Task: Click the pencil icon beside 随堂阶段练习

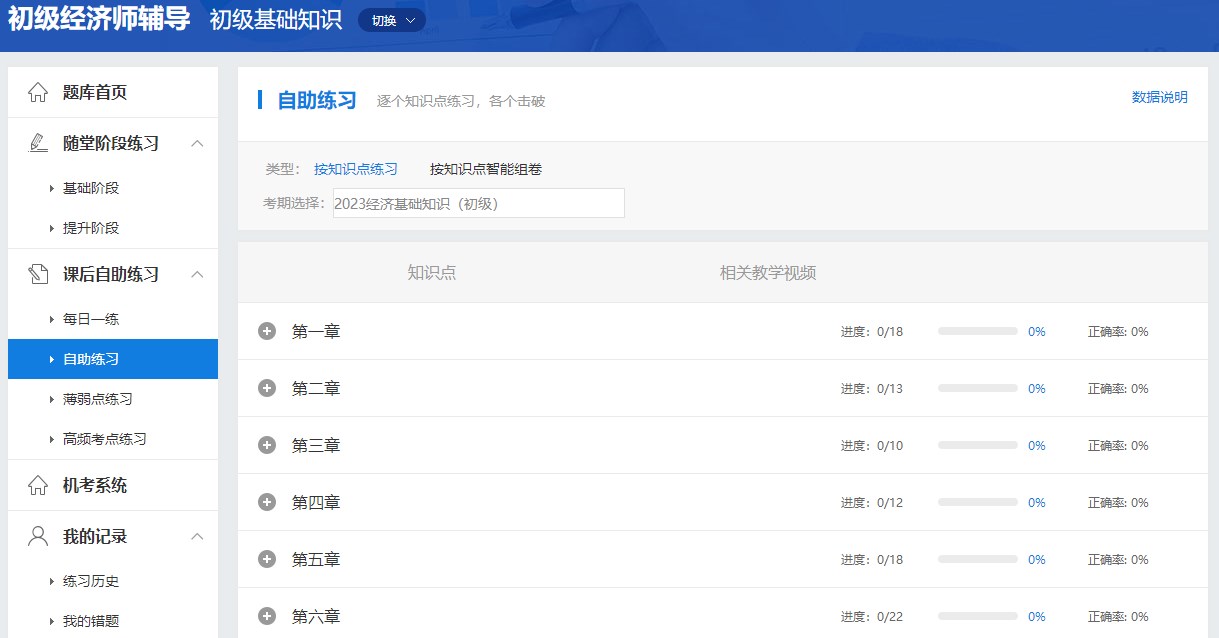Action: pyautogui.click(x=38, y=143)
